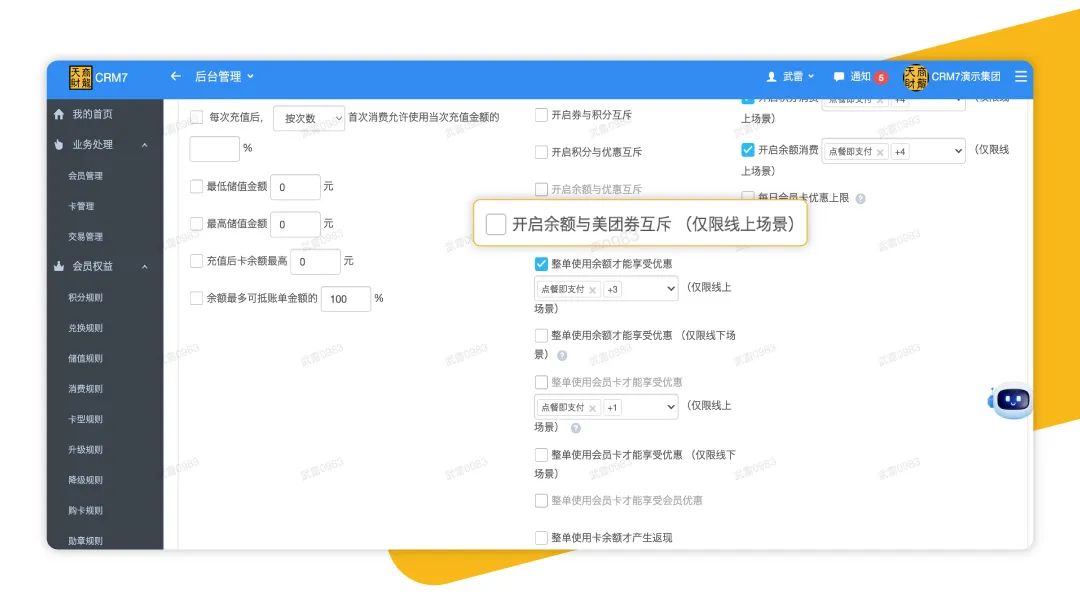The width and height of the screenshot is (1080, 610).
Task: Expand the 开启余额消费 scene selector
Action: (957, 151)
